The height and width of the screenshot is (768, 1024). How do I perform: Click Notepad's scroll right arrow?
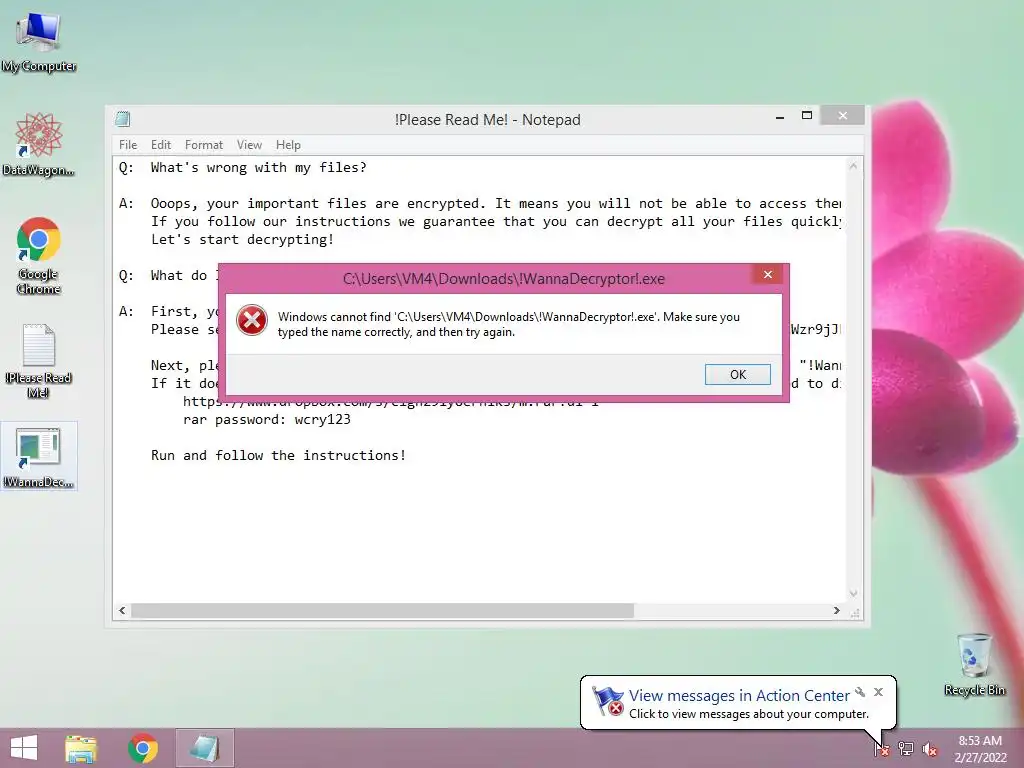(x=837, y=611)
